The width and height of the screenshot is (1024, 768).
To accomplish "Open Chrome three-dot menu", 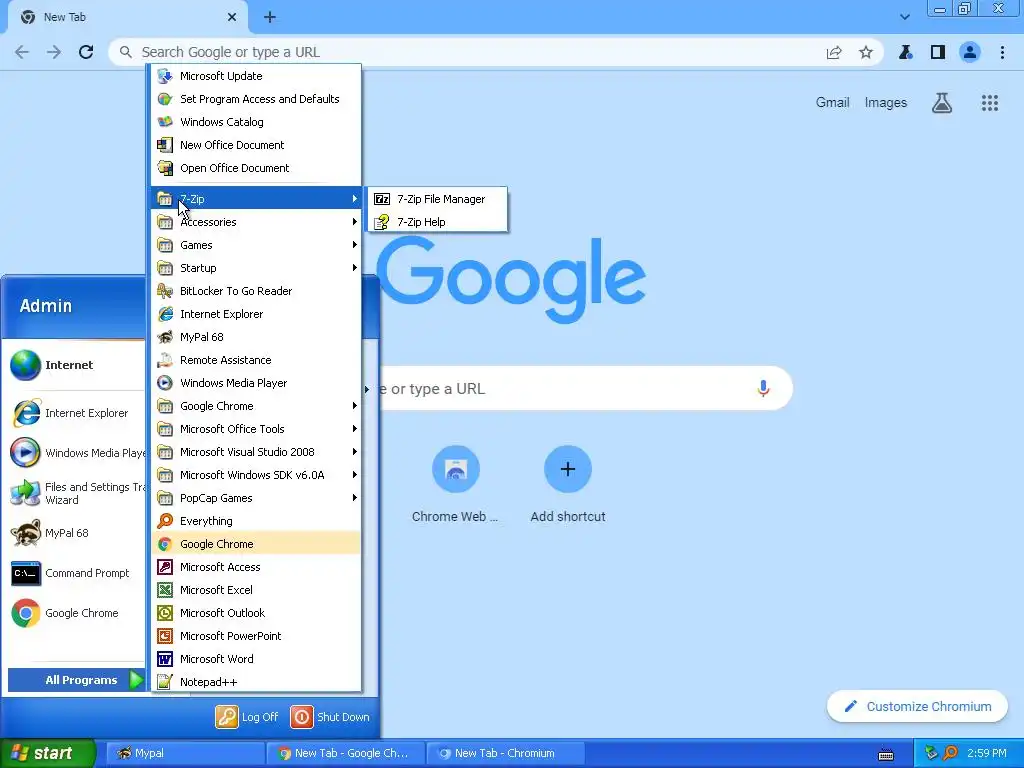I will pyautogui.click(x=1002, y=52).
